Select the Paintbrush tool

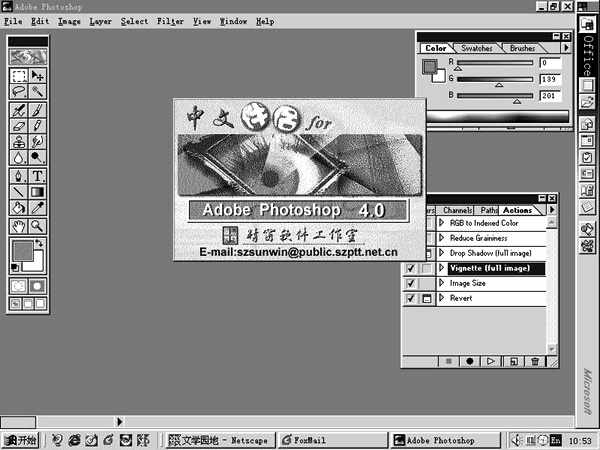coord(37,110)
